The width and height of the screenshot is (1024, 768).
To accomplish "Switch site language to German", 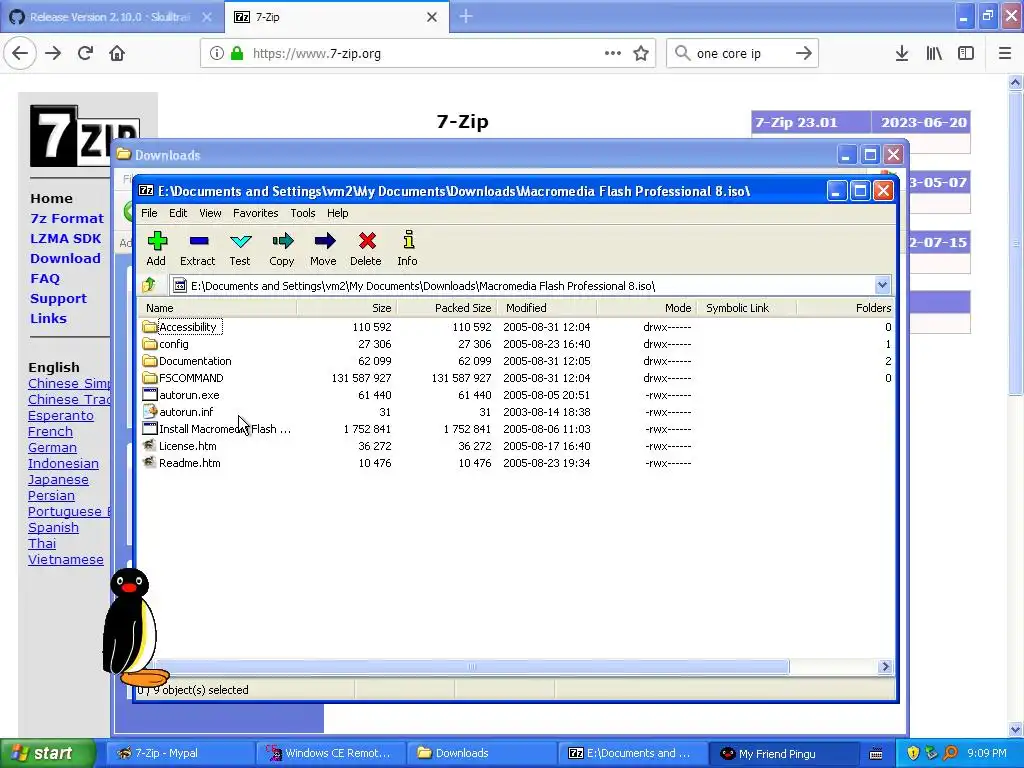I will [52, 447].
